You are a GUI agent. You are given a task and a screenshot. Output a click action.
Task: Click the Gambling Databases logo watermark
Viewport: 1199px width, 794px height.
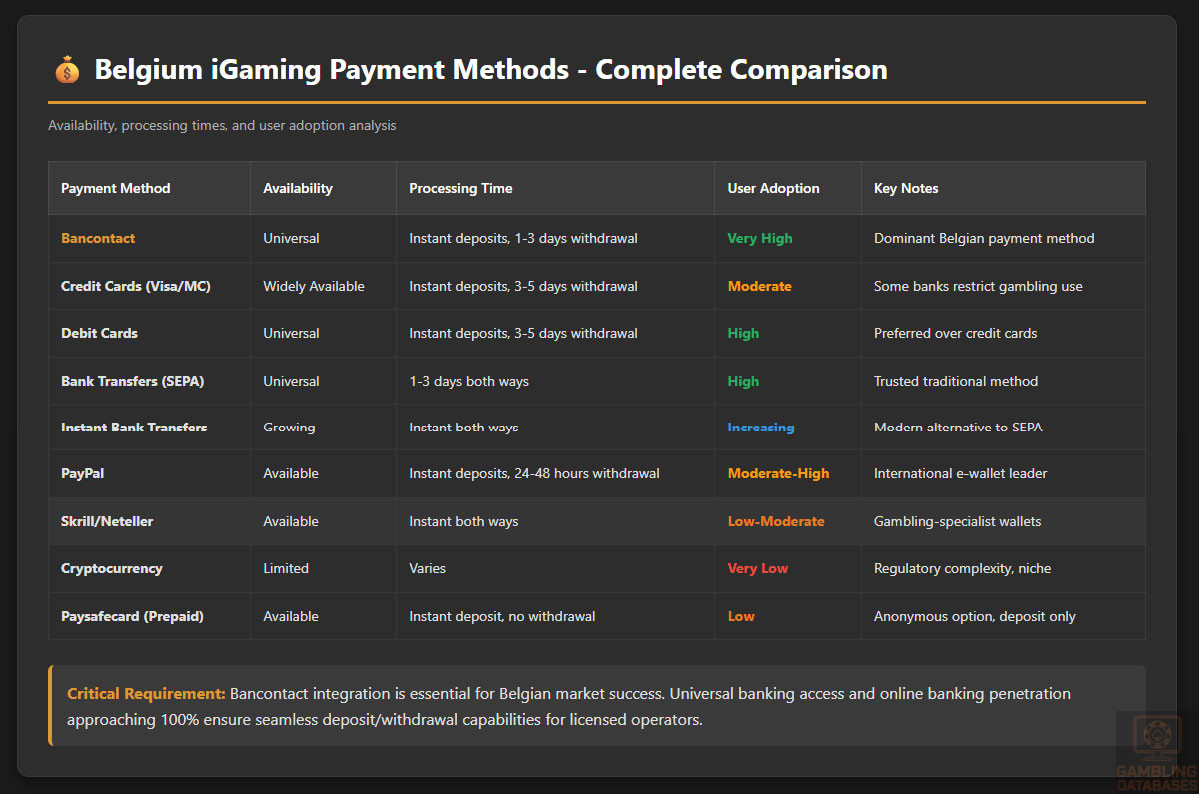(1156, 751)
